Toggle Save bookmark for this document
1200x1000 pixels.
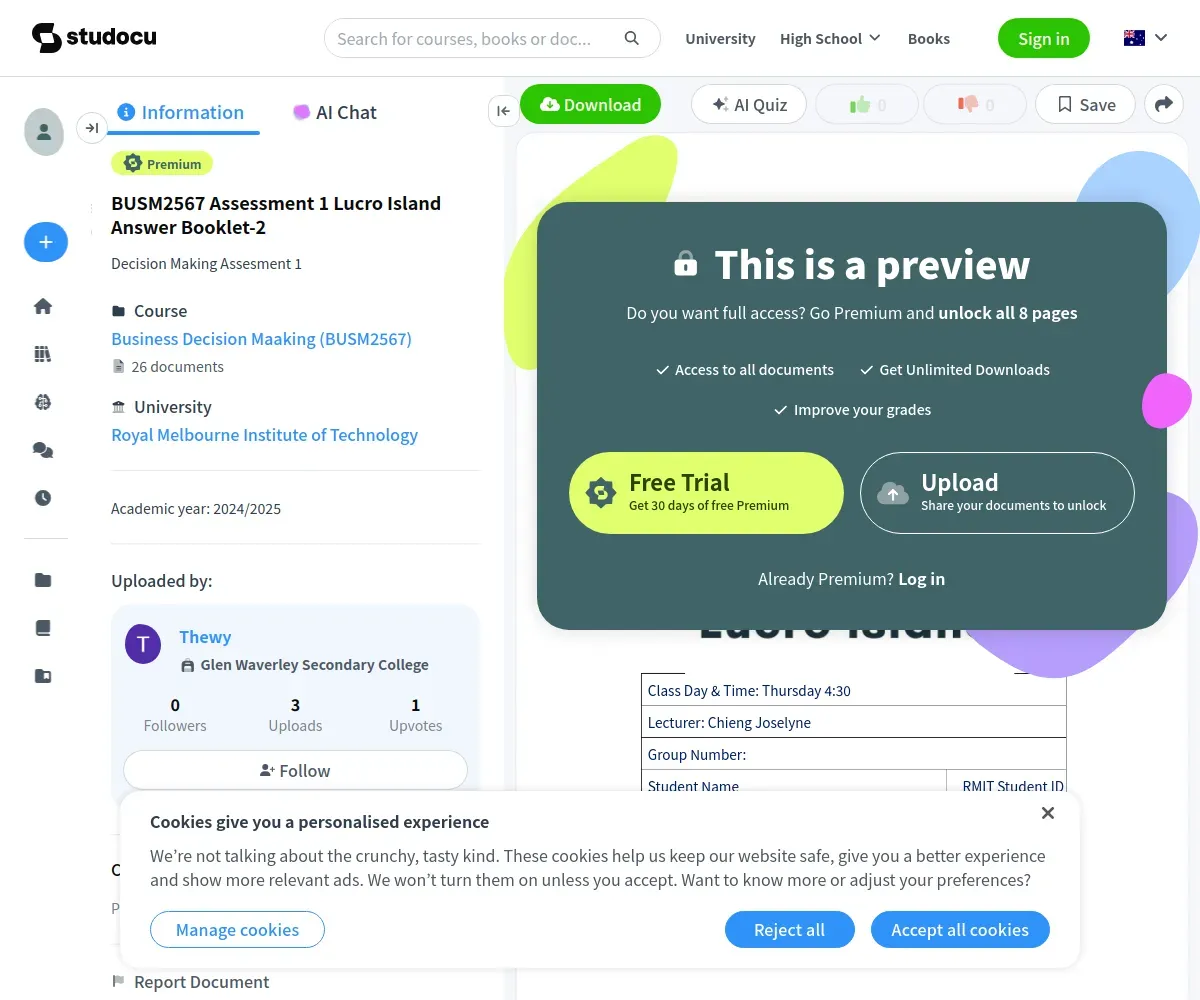coord(1085,104)
